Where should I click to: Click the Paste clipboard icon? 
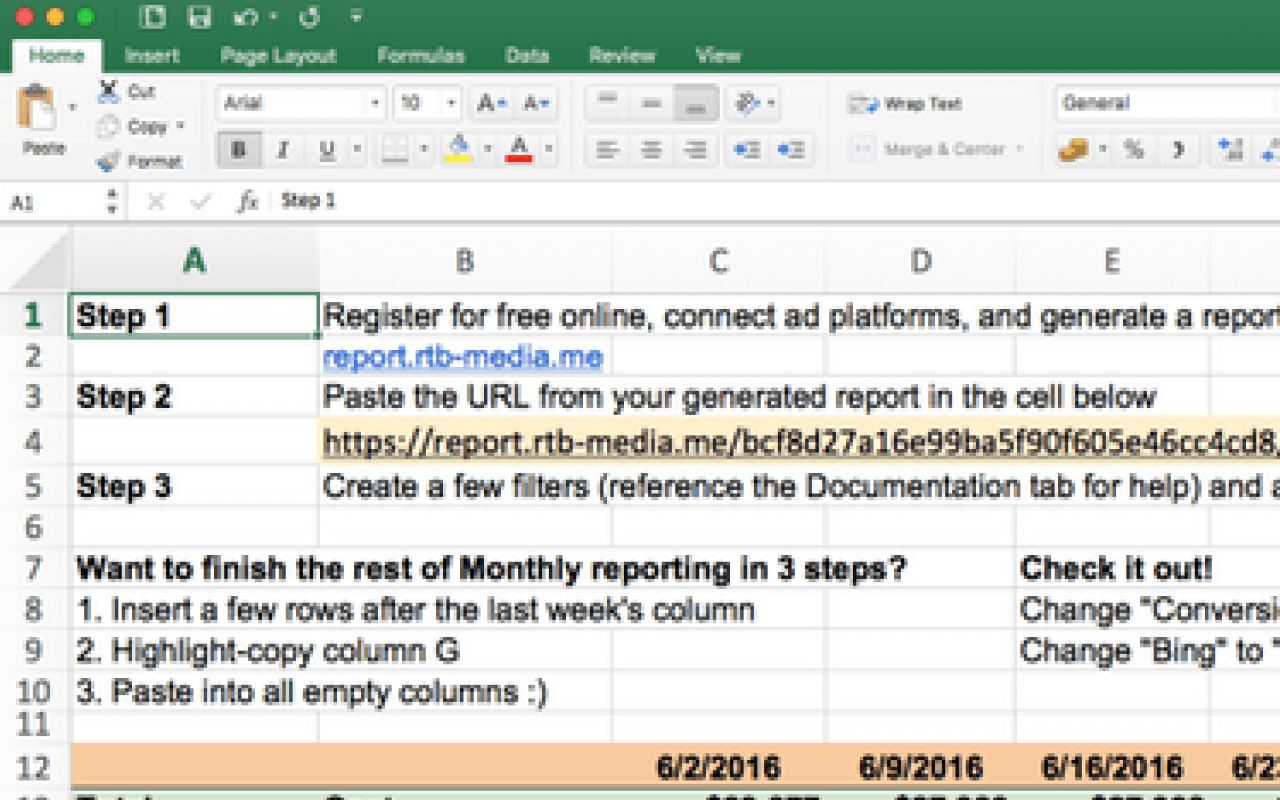coord(37,108)
